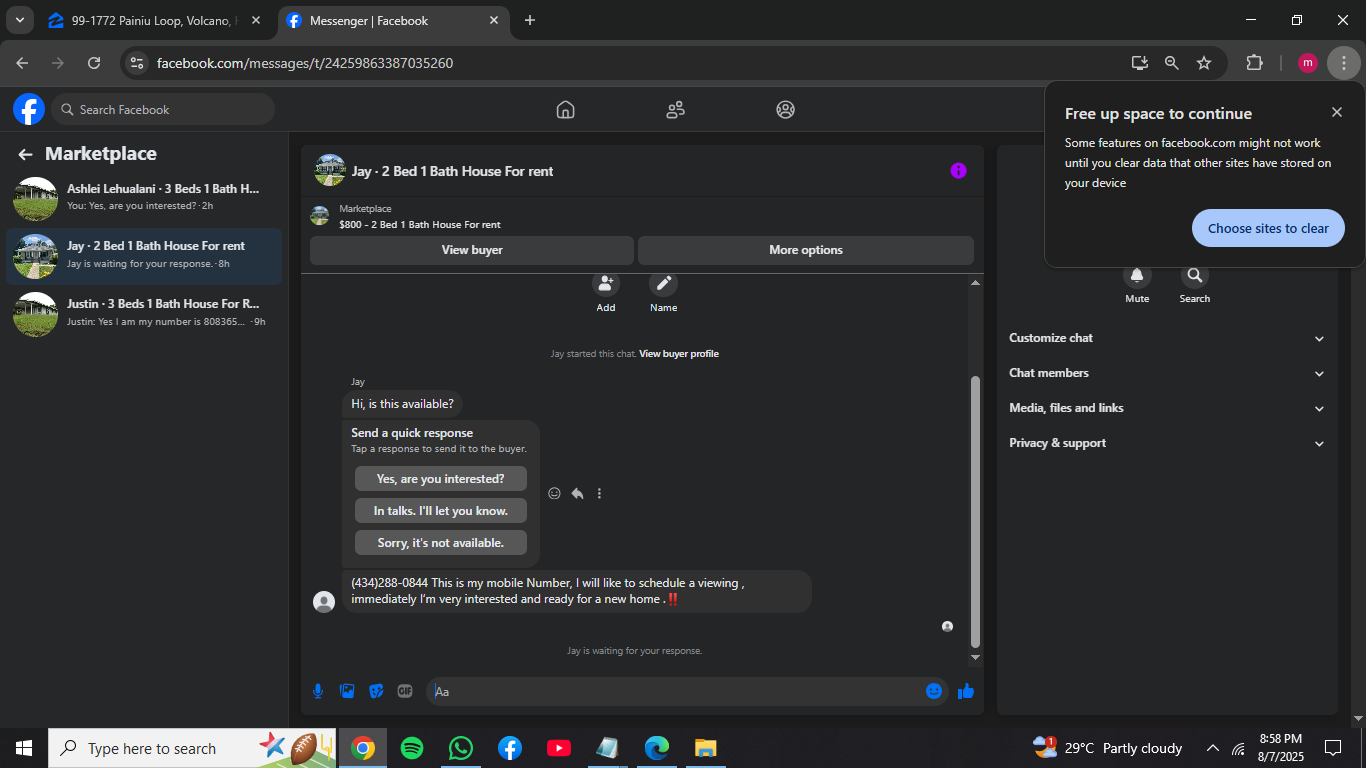Open a new browser tab
Image resolution: width=1366 pixels, height=768 pixels.
coord(530,20)
